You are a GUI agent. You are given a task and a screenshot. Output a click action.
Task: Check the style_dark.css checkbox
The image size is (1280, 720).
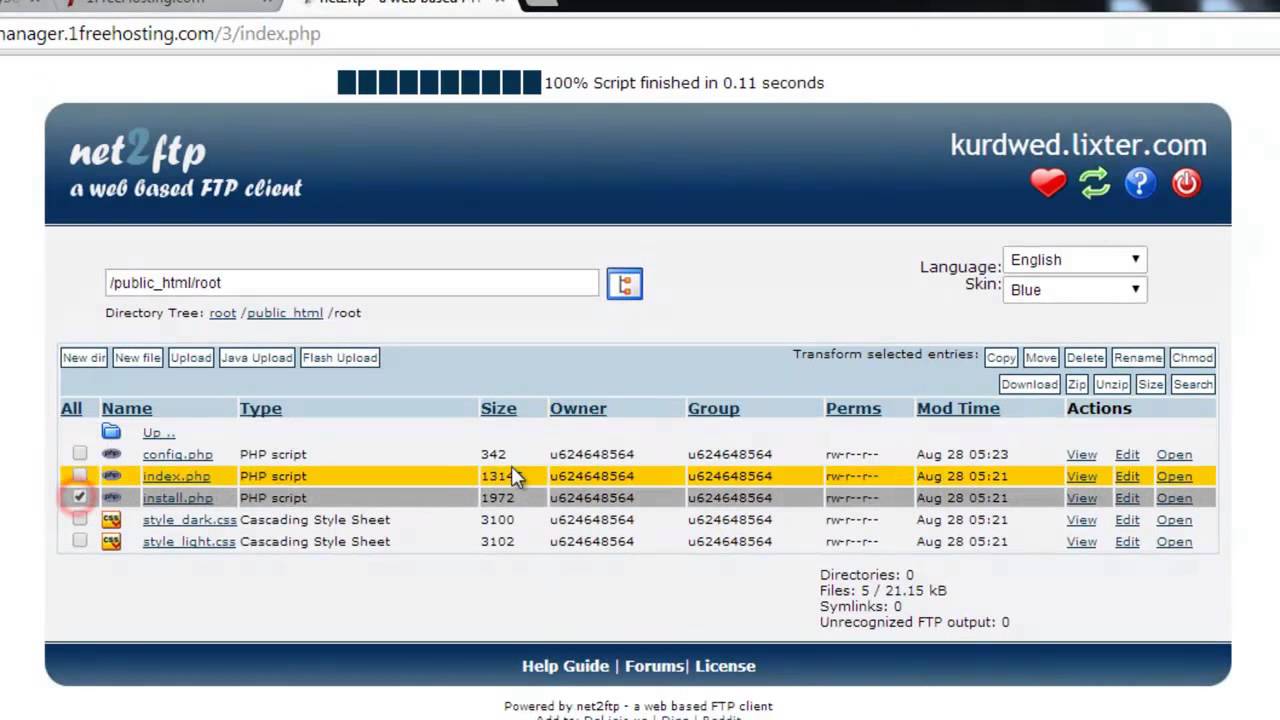[80, 519]
